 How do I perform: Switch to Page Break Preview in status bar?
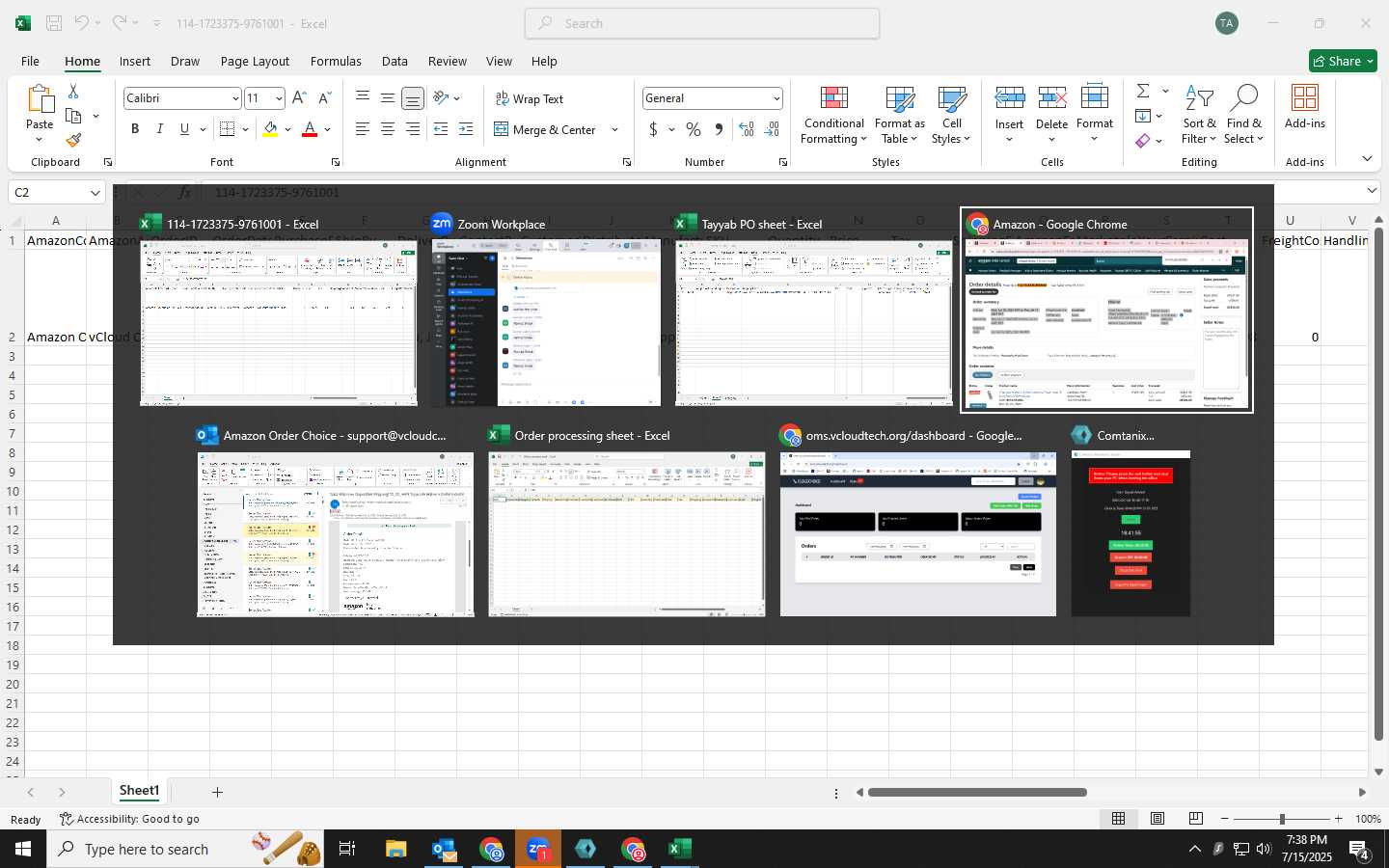pyautogui.click(x=1196, y=819)
